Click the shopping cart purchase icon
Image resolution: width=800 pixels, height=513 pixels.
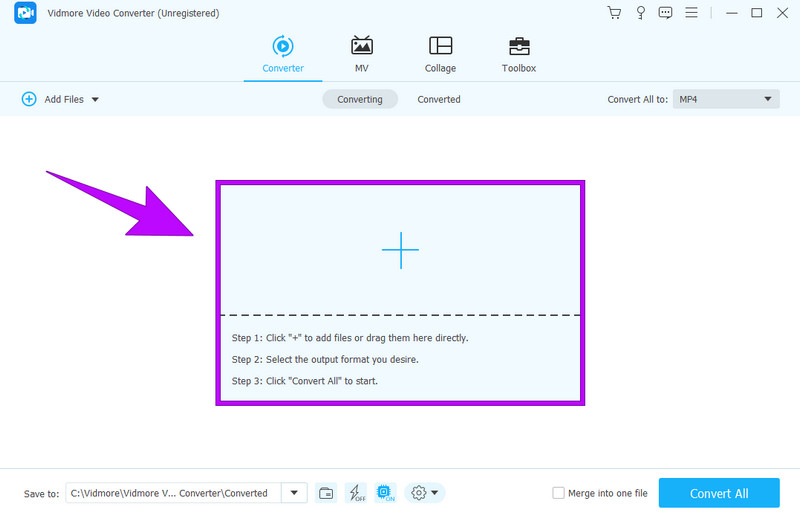(614, 13)
